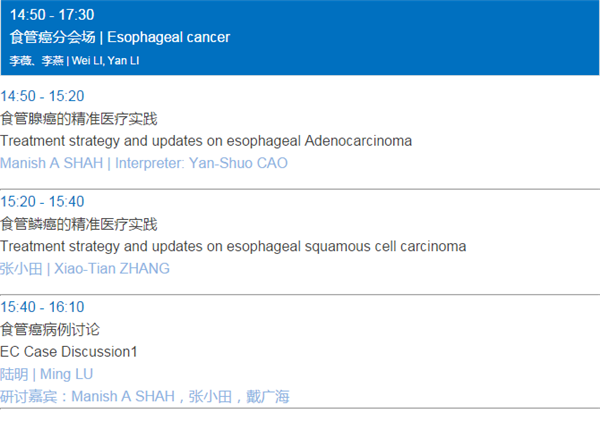This screenshot has width=600, height=429.
Task: Open Chinese title 食管癌病例讨论
Action: tap(50, 329)
